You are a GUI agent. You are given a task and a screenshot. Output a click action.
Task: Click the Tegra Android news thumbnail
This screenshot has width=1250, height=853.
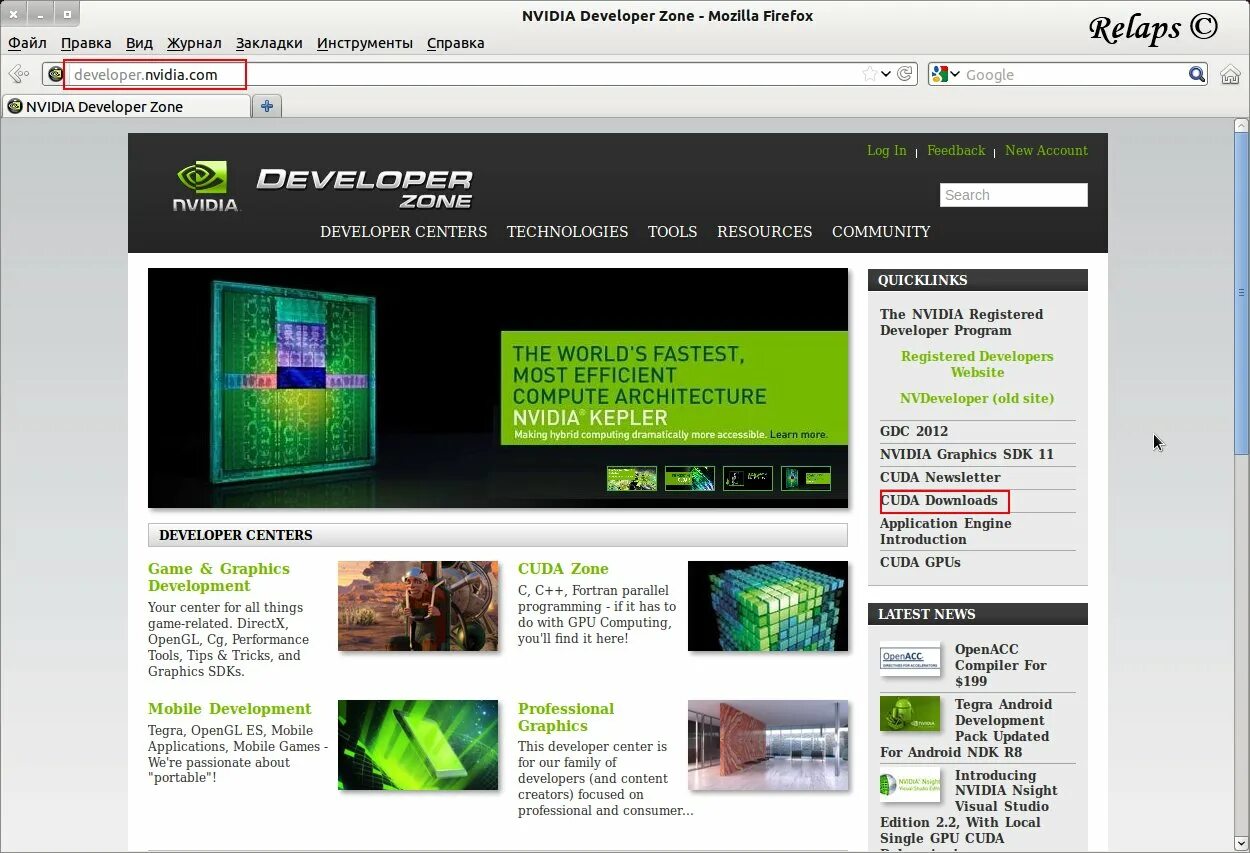point(910,714)
